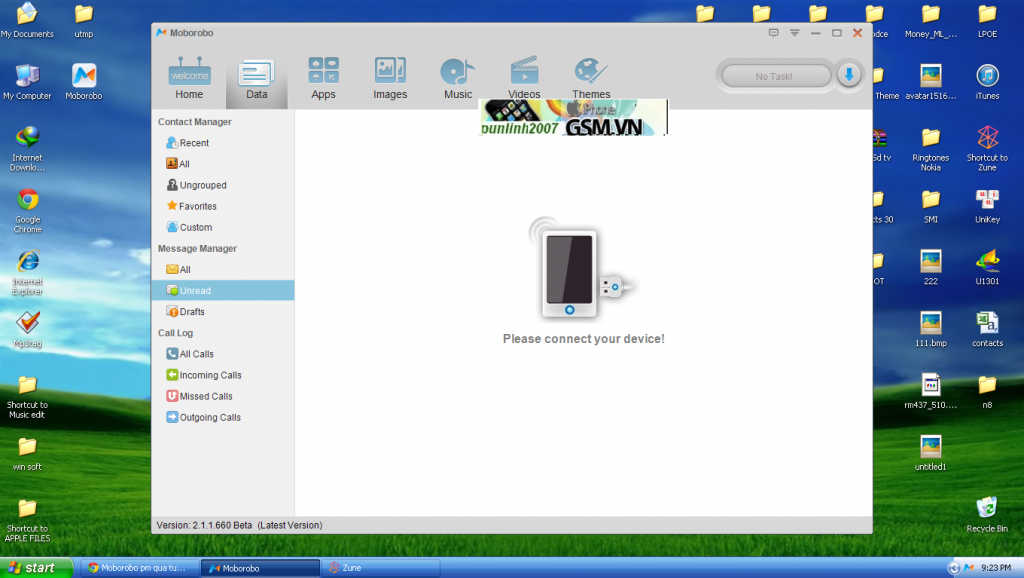This screenshot has width=1024, height=578.
Task: Show Ungrouped contacts
Action: coord(197,185)
